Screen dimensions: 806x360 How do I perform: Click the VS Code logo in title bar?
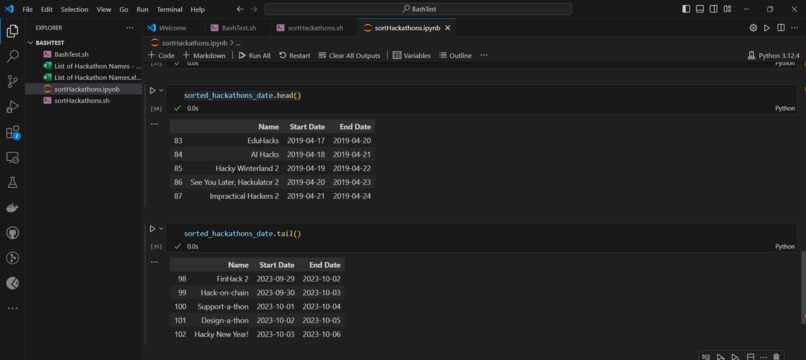9,9
